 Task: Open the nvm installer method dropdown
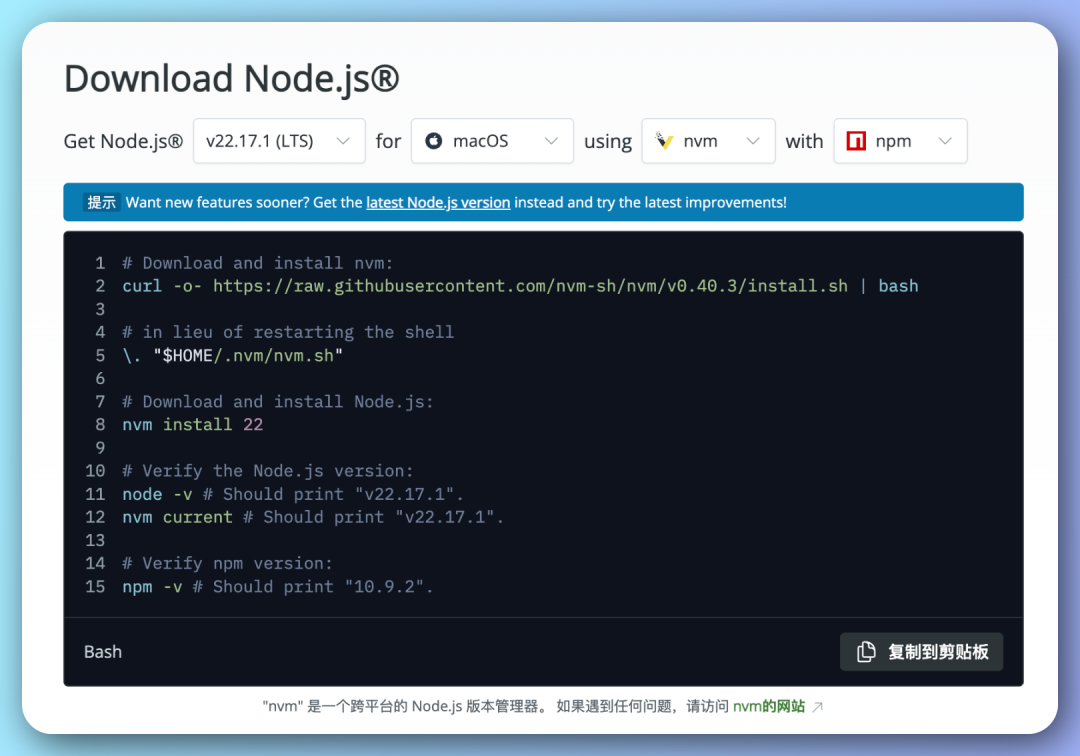(708, 141)
